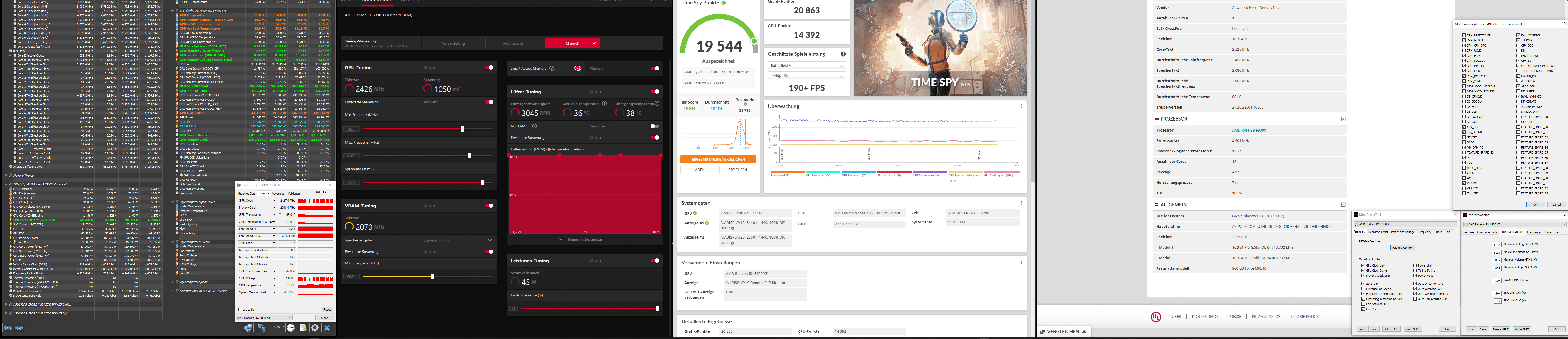Close HWiNFO sensors with blue X icon
Image resolution: width=1568 pixels, height=339 pixels.
pos(327,327)
